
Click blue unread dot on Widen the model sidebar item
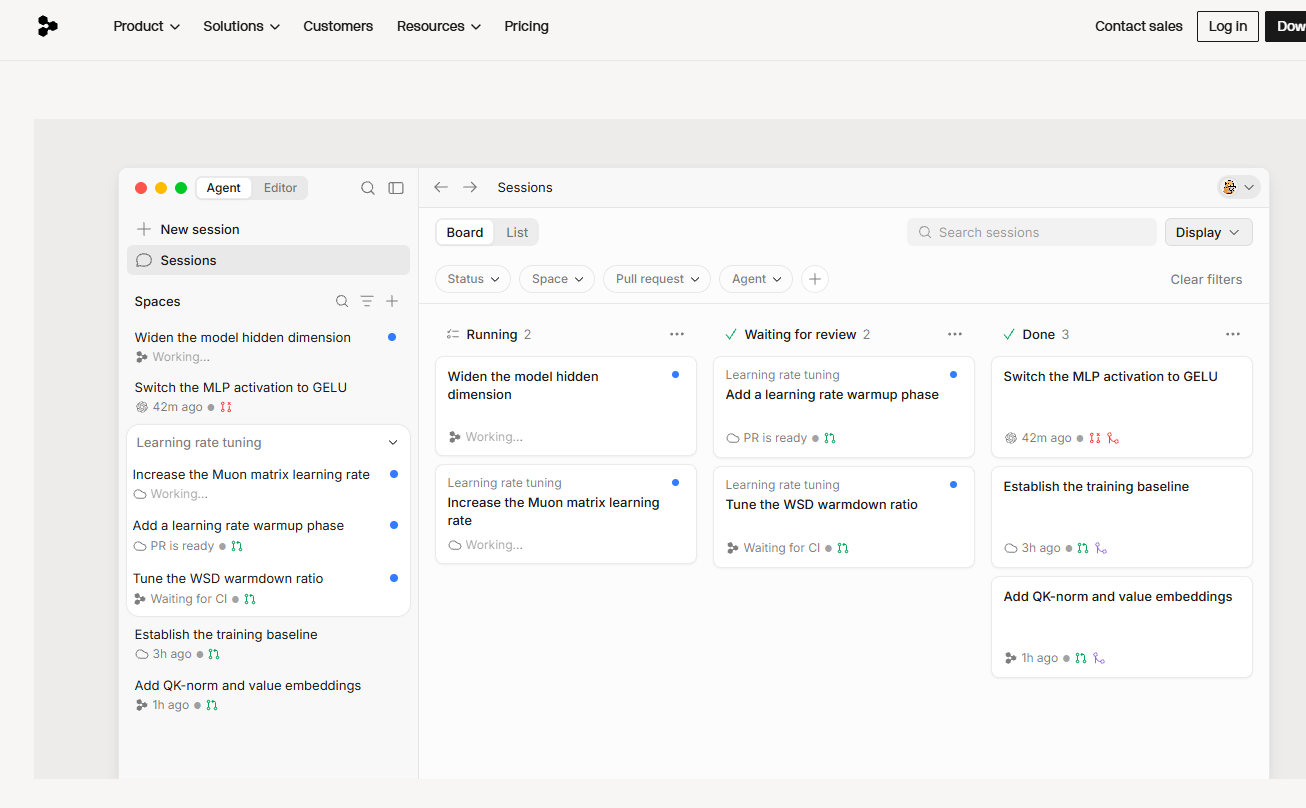pos(392,337)
